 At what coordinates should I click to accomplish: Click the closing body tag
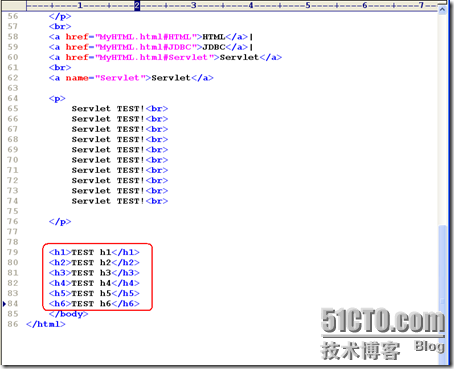click(x=68, y=314)
